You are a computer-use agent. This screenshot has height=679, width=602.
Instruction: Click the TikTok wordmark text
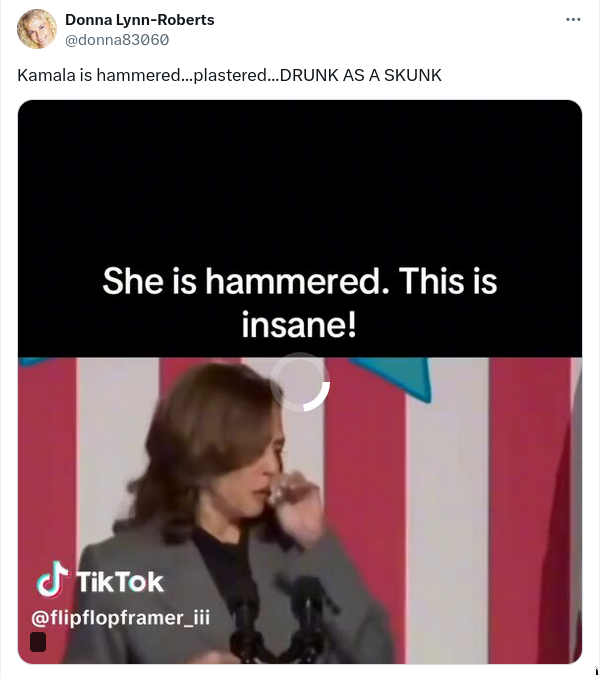[x=120, y=582]
